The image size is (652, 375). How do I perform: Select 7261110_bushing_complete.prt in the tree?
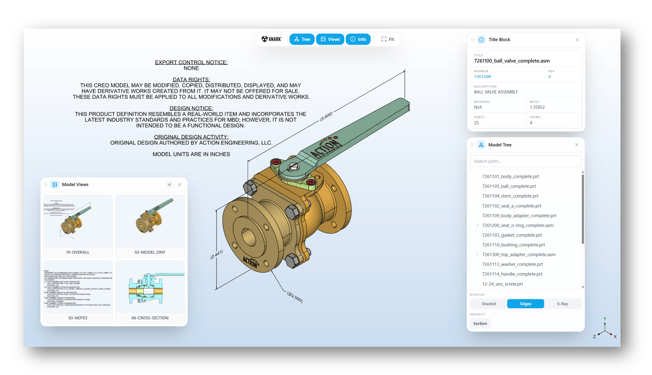point(513,245)
